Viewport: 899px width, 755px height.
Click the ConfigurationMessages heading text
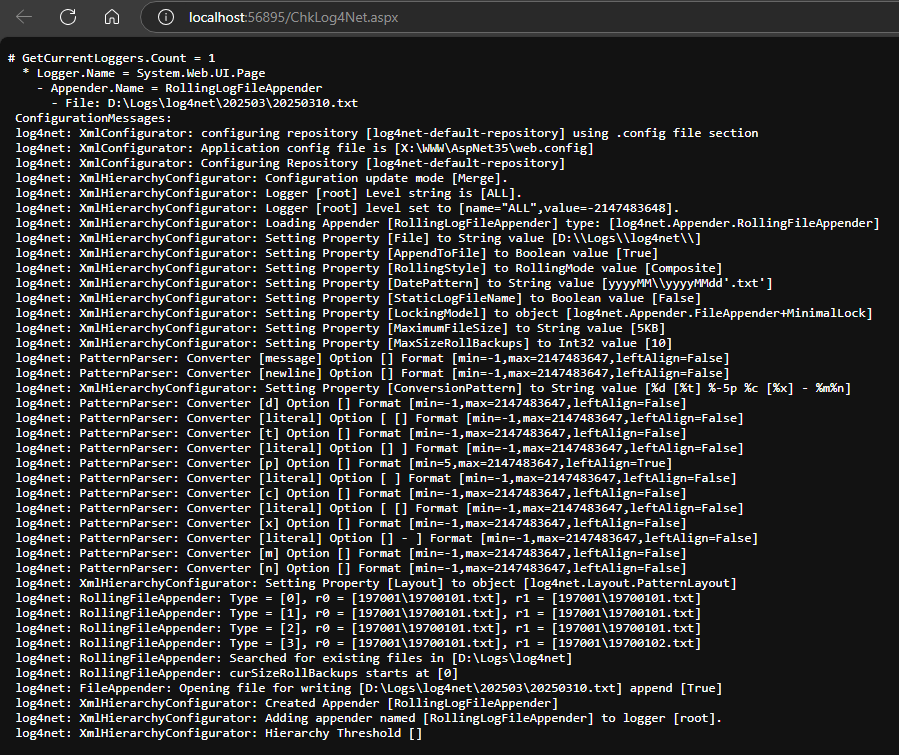coord(93,118)
